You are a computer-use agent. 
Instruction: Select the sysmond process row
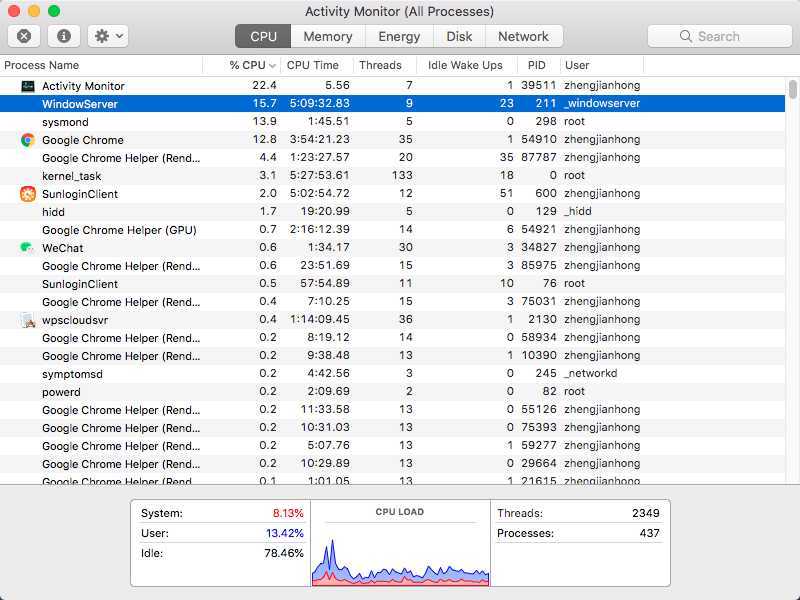392,121
